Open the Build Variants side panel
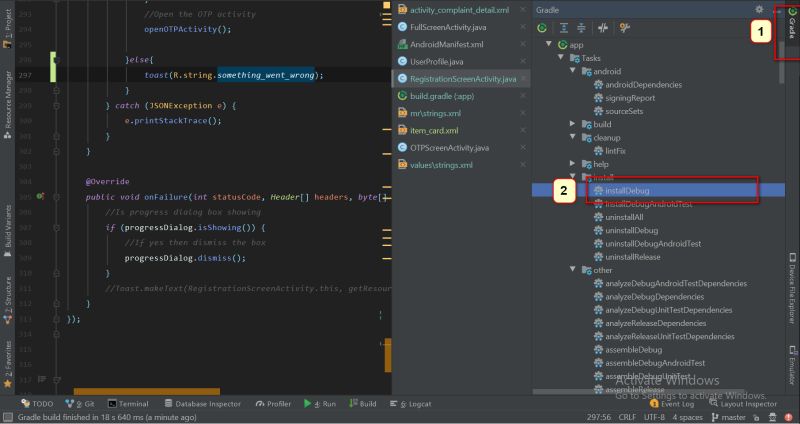This screenshot has width=800, height=424. point(7,230)
